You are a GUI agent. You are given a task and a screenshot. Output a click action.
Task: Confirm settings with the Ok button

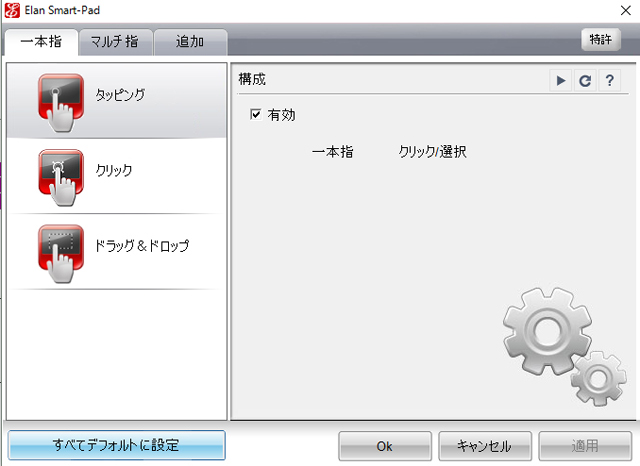tap(384, 445)
